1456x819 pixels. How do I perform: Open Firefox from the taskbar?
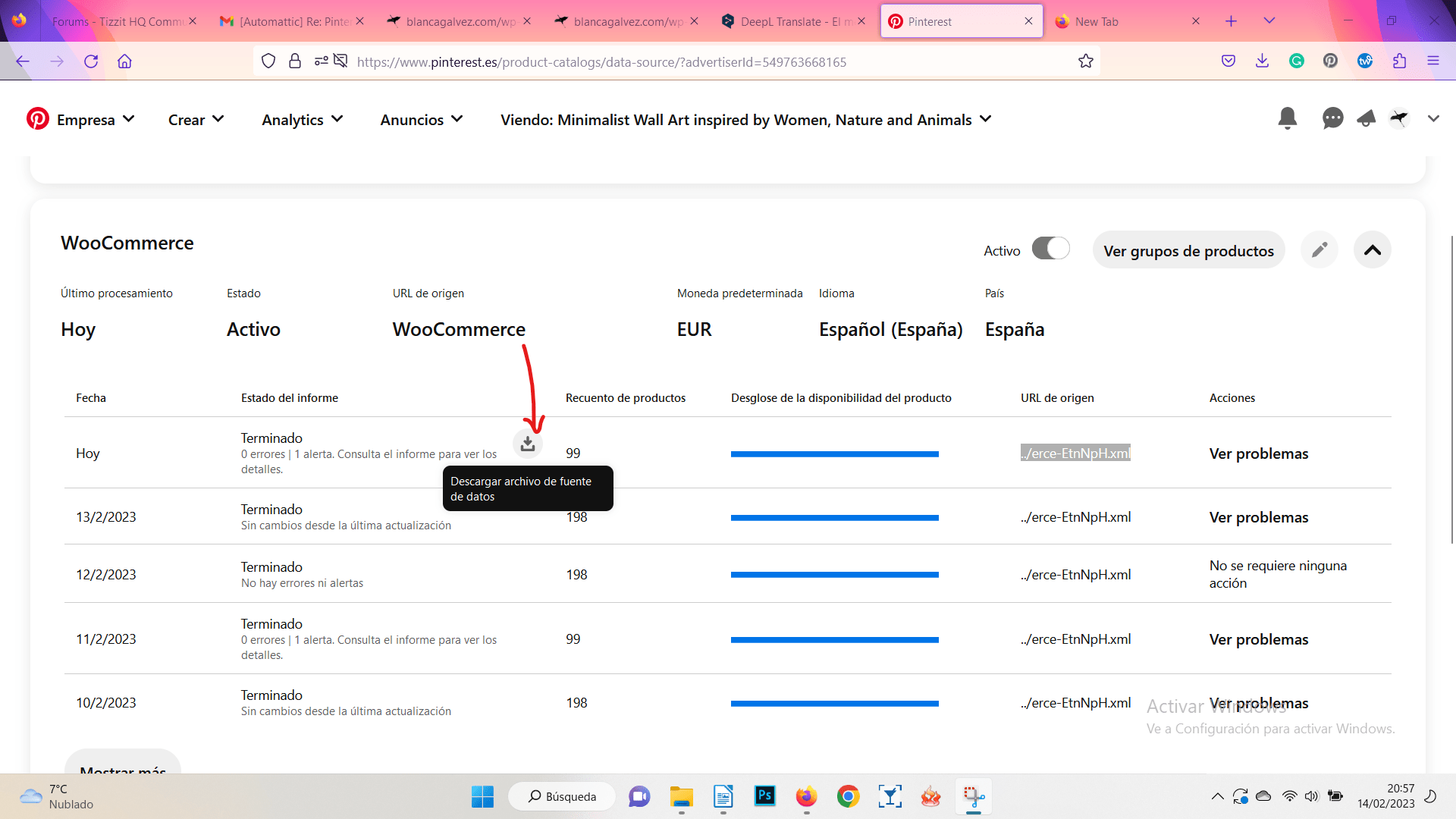click(806, 796)
